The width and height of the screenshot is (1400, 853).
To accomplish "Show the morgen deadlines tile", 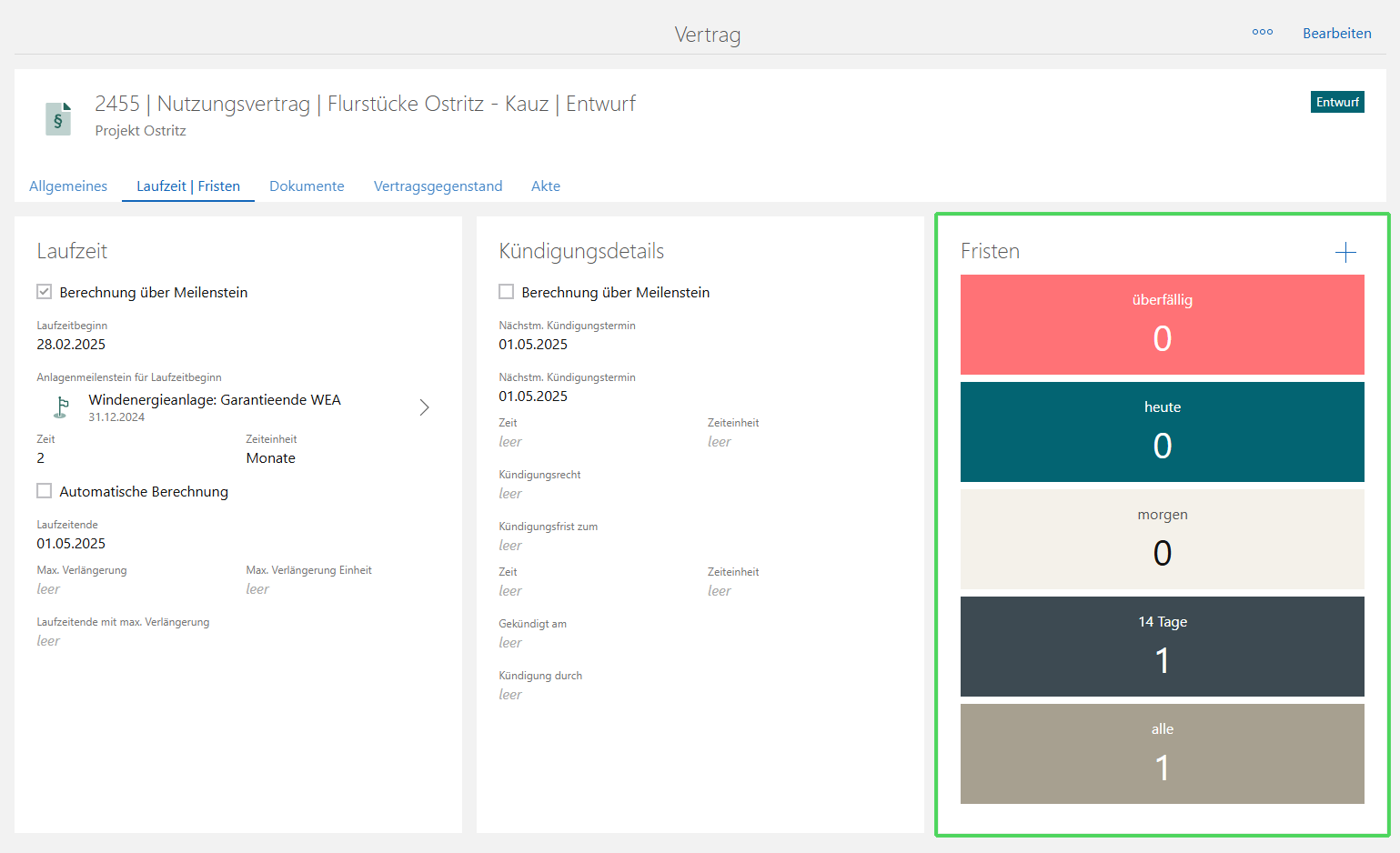I will [1162, 539].
